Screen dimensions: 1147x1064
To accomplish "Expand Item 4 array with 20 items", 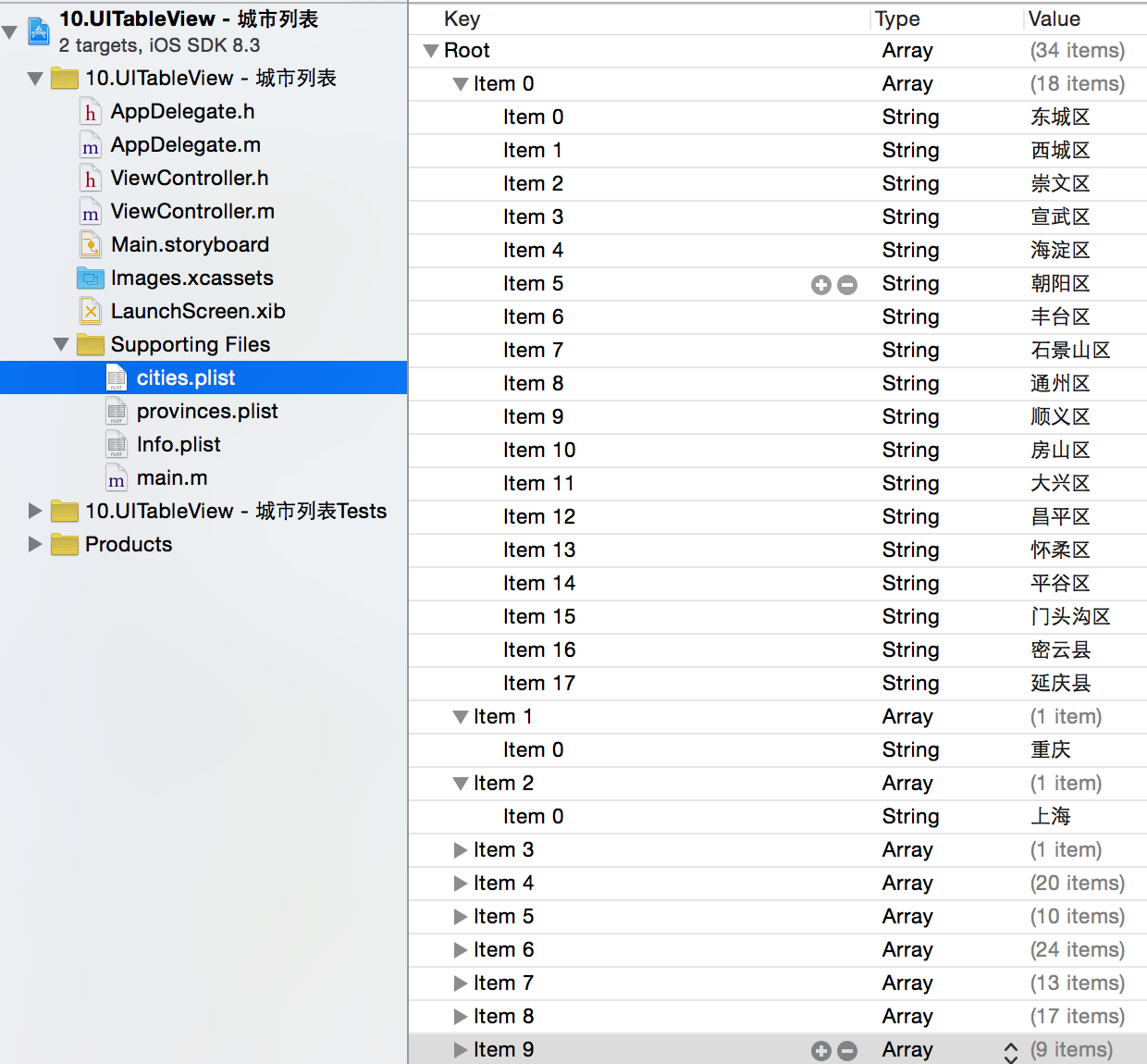I will pos(461,884).
